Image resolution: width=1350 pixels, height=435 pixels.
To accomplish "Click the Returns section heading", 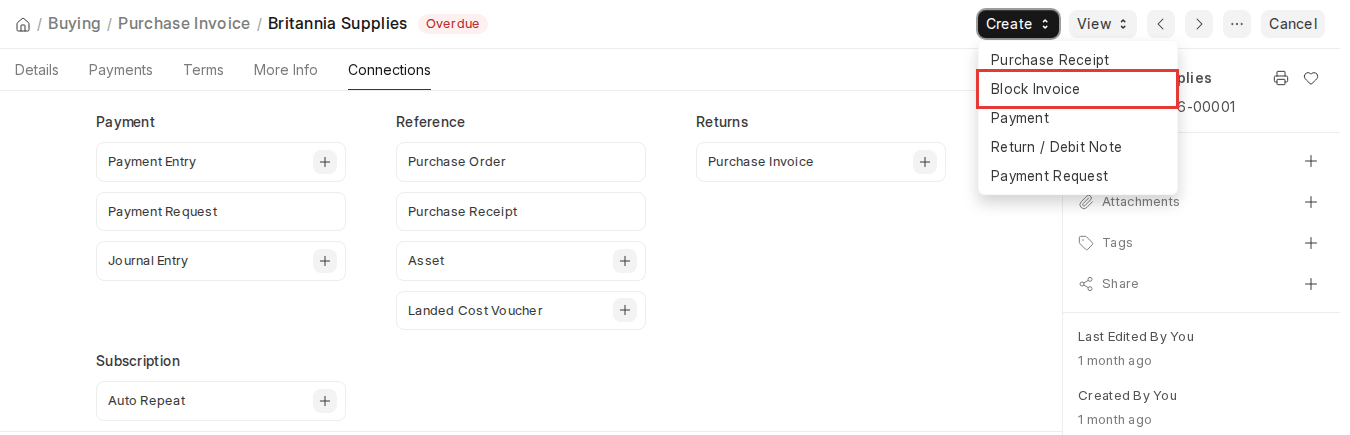I will (722, 122).
